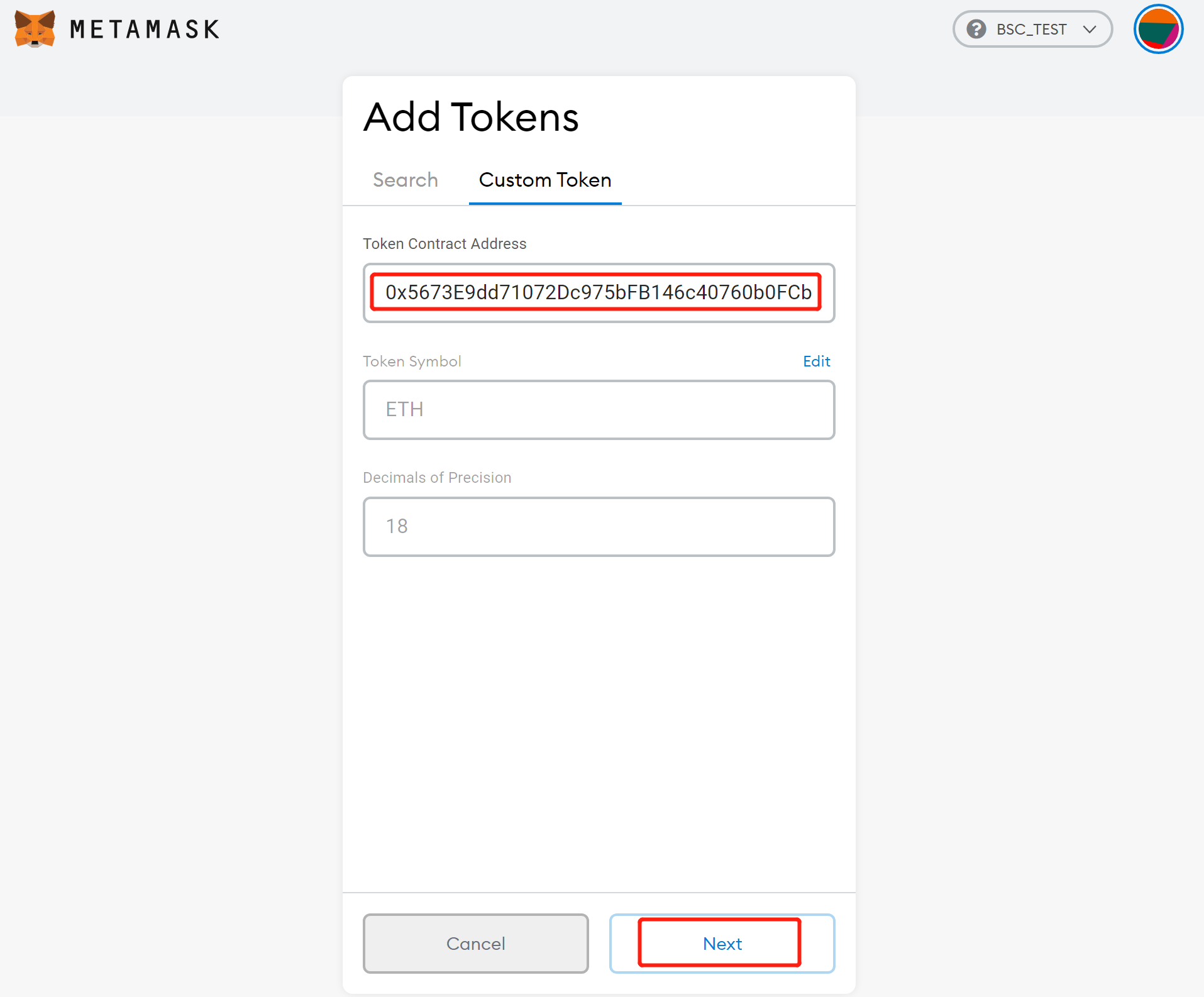Switch to the Search tab

405,180
